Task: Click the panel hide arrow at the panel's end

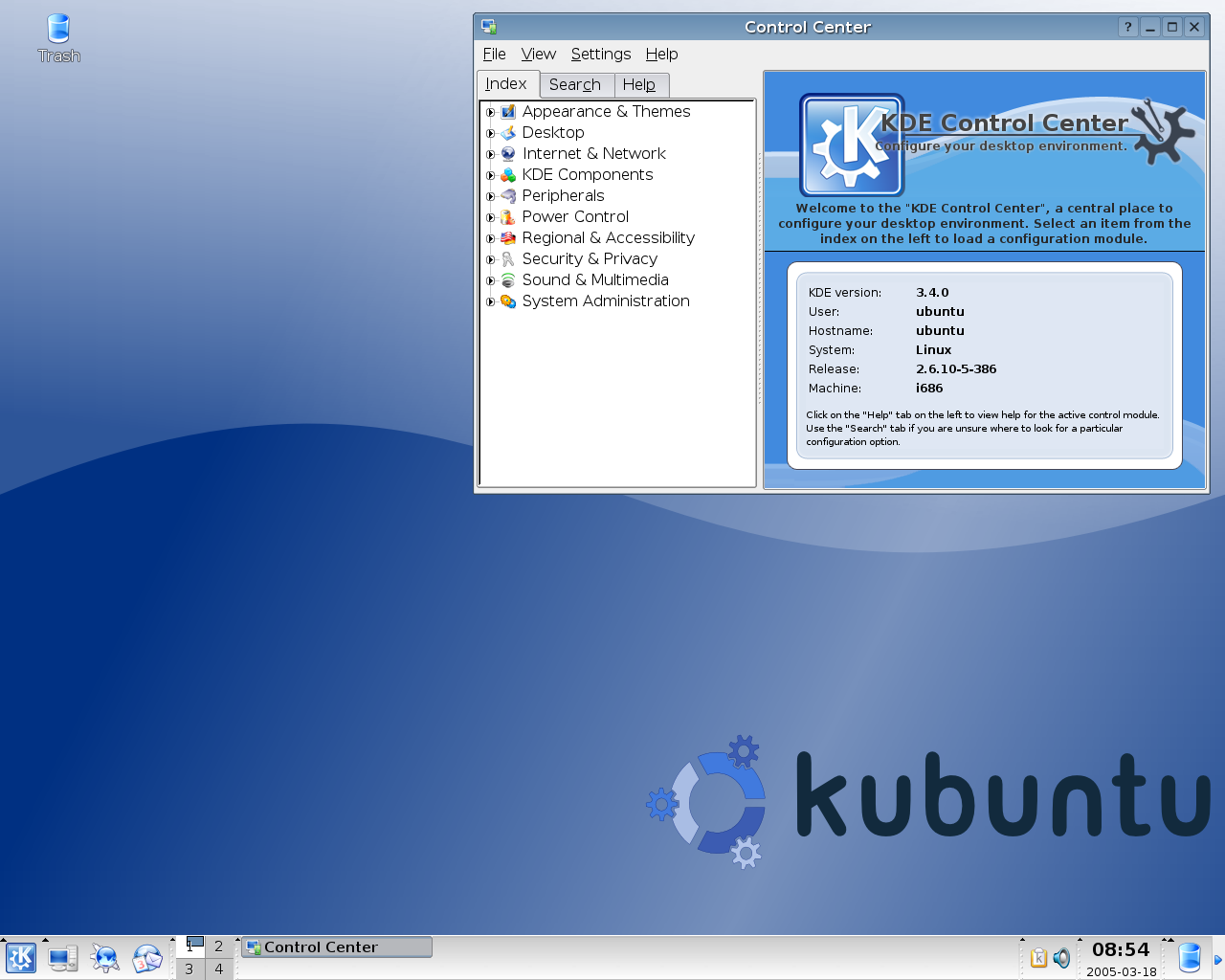Action: point(1218,958)
